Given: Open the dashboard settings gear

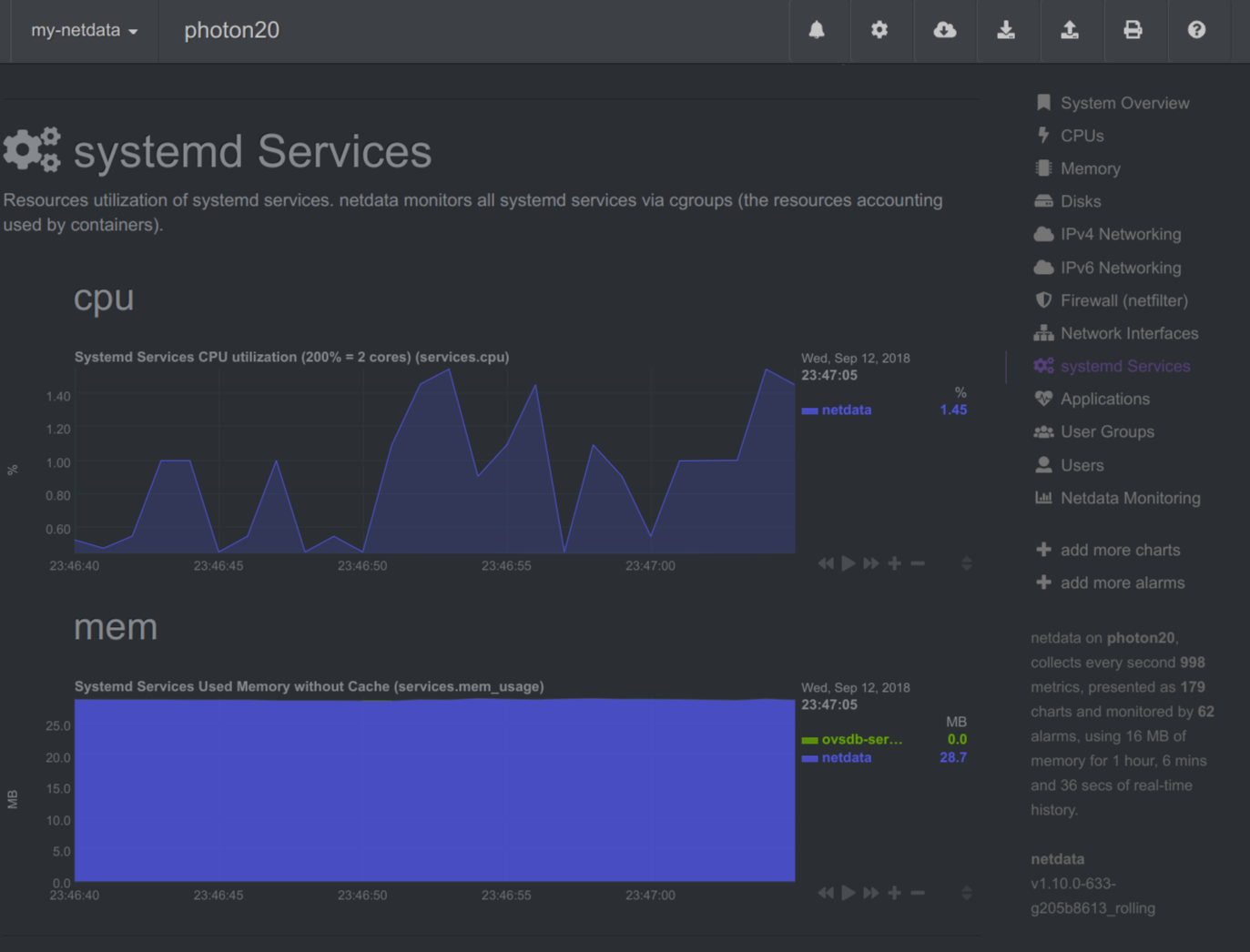Looking at the screenshot, I should (879, 30).
